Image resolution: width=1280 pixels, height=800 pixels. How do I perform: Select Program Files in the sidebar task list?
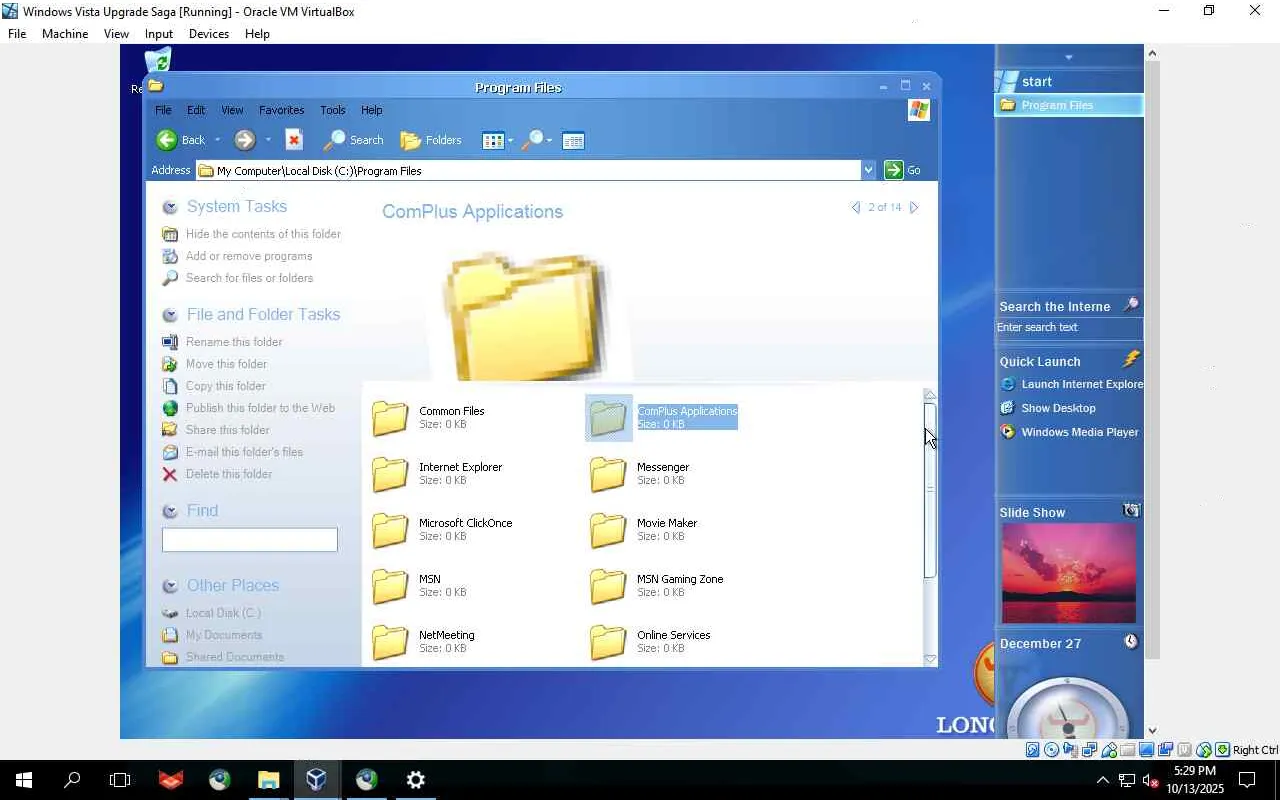tap(1069, 105)
